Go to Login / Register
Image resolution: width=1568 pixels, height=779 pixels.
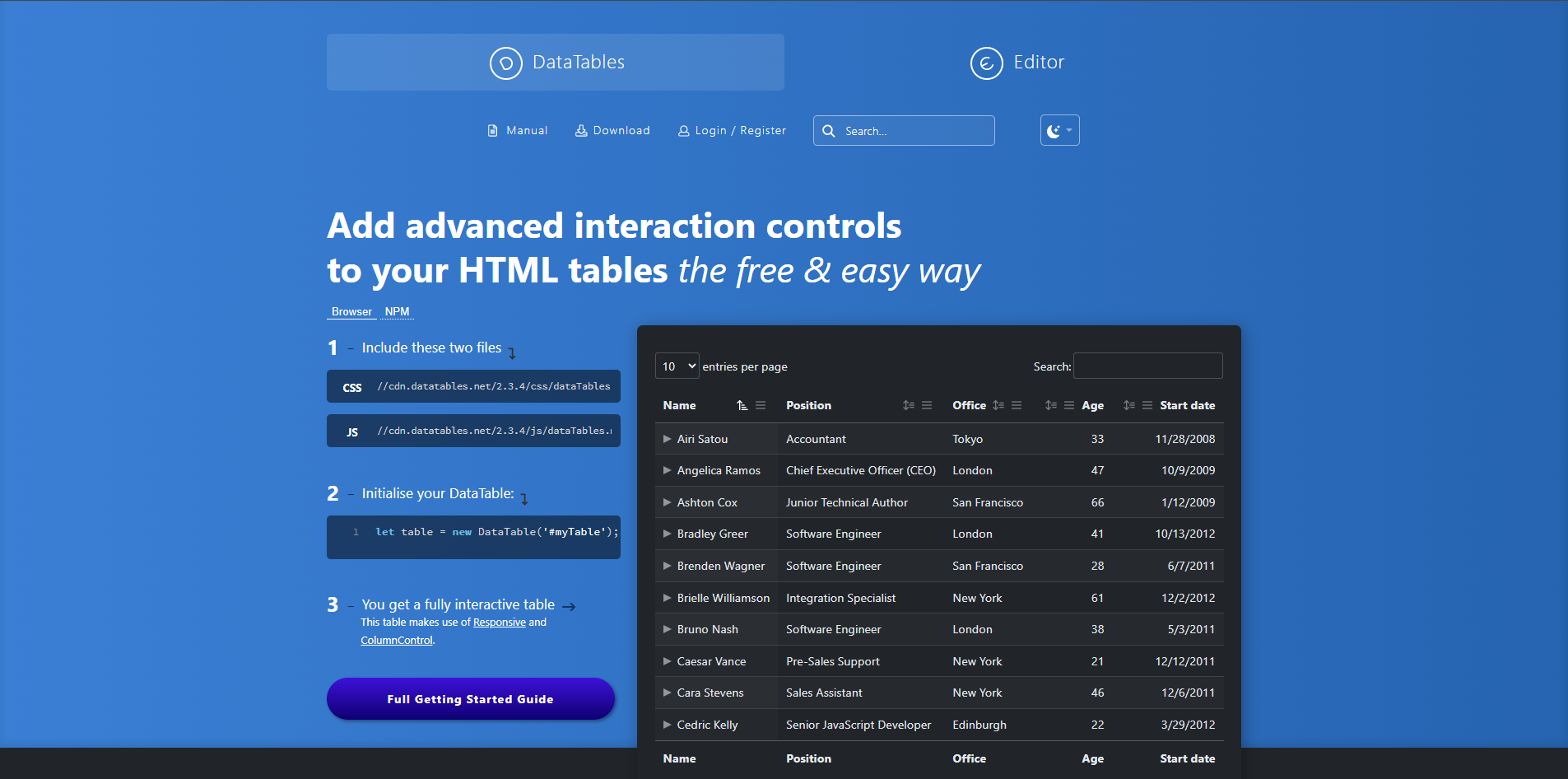coord(732,130)
